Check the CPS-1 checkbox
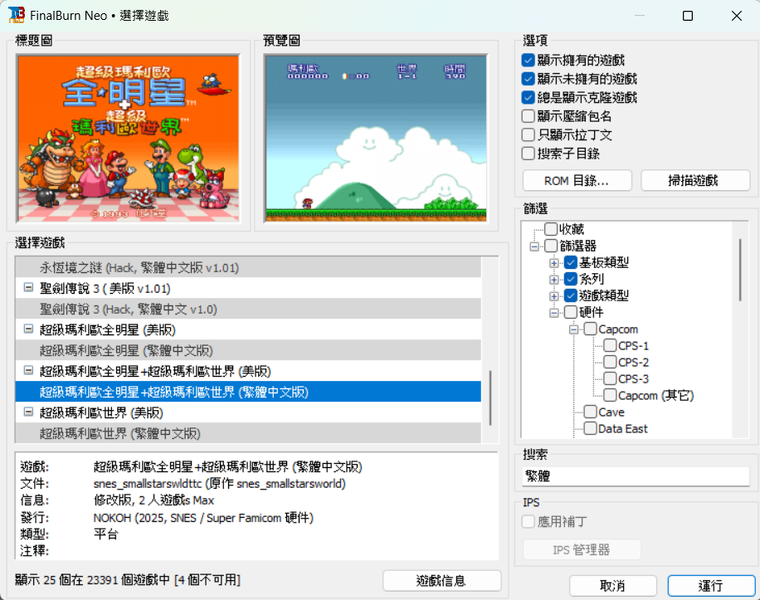The height and width of the screenshot is (600, 760). coord(610,346)
